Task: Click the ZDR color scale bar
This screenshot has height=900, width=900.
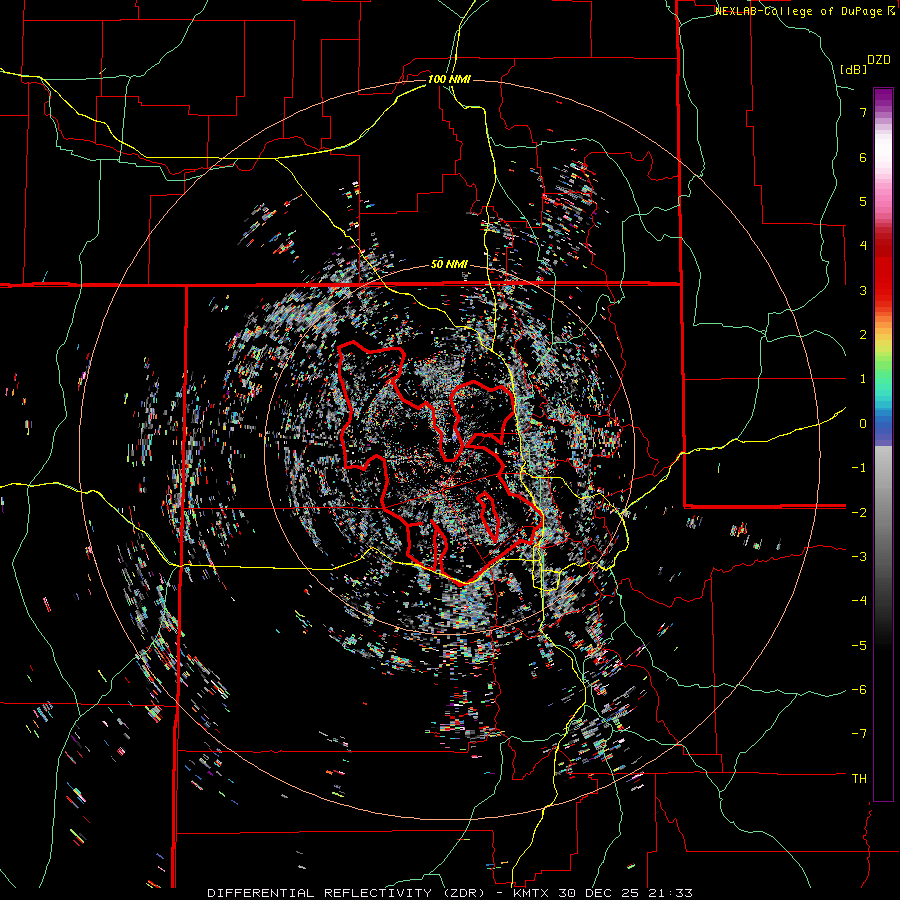Action: [x=883, y=445]
